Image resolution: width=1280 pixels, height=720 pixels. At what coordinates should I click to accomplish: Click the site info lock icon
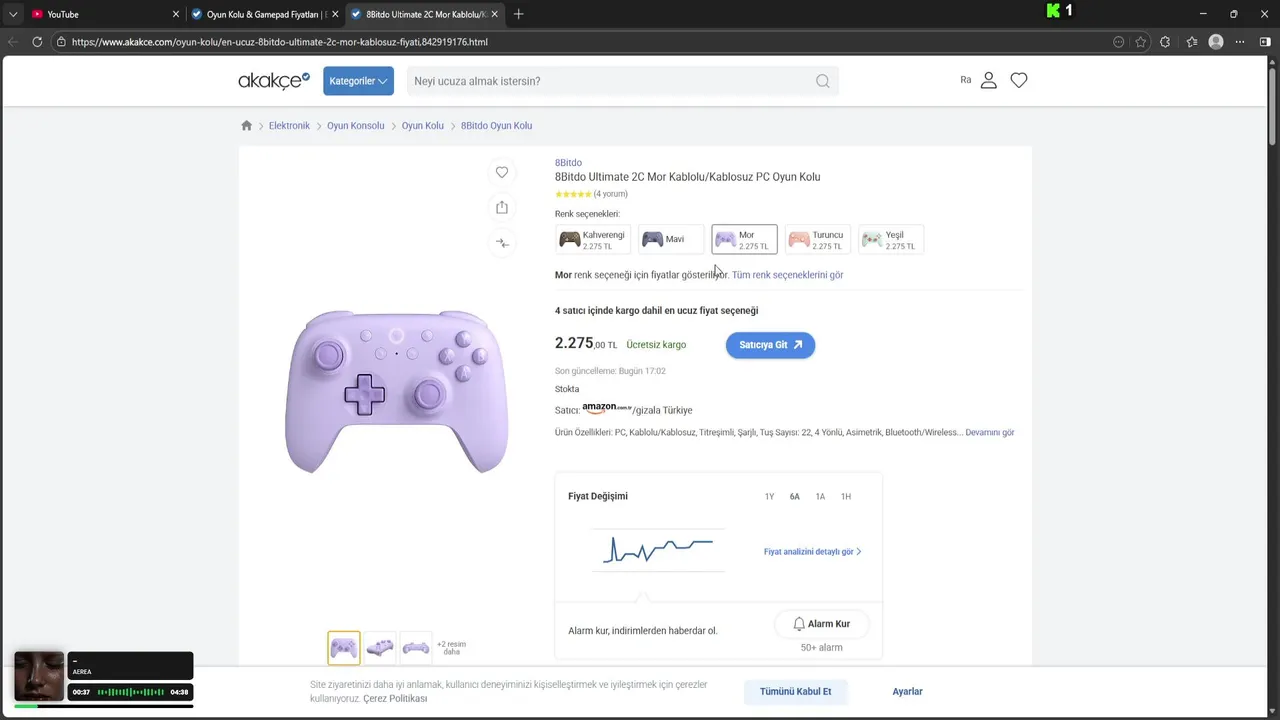(x=61, y=42)
